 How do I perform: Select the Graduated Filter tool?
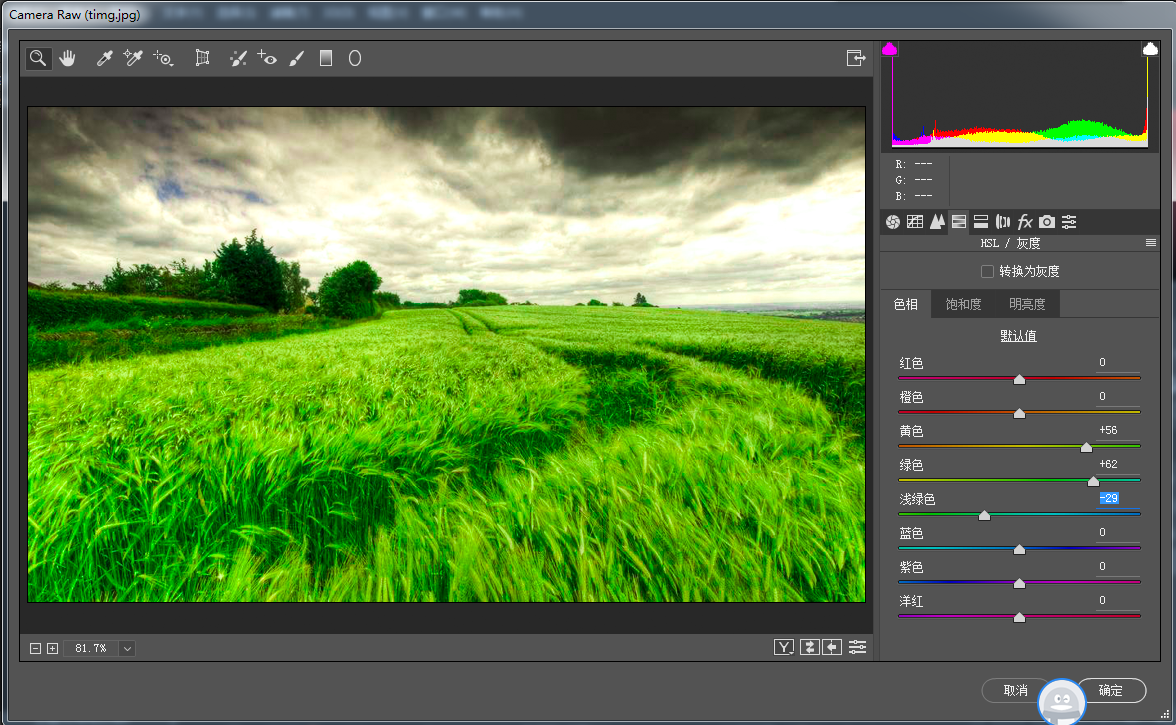326,58
